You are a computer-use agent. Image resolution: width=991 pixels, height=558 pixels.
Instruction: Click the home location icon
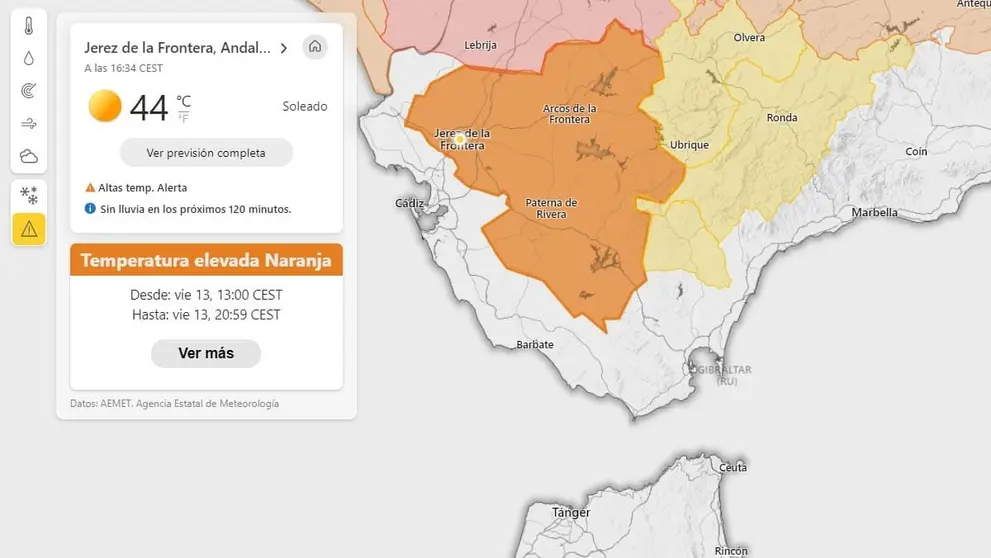pos(315,47)
